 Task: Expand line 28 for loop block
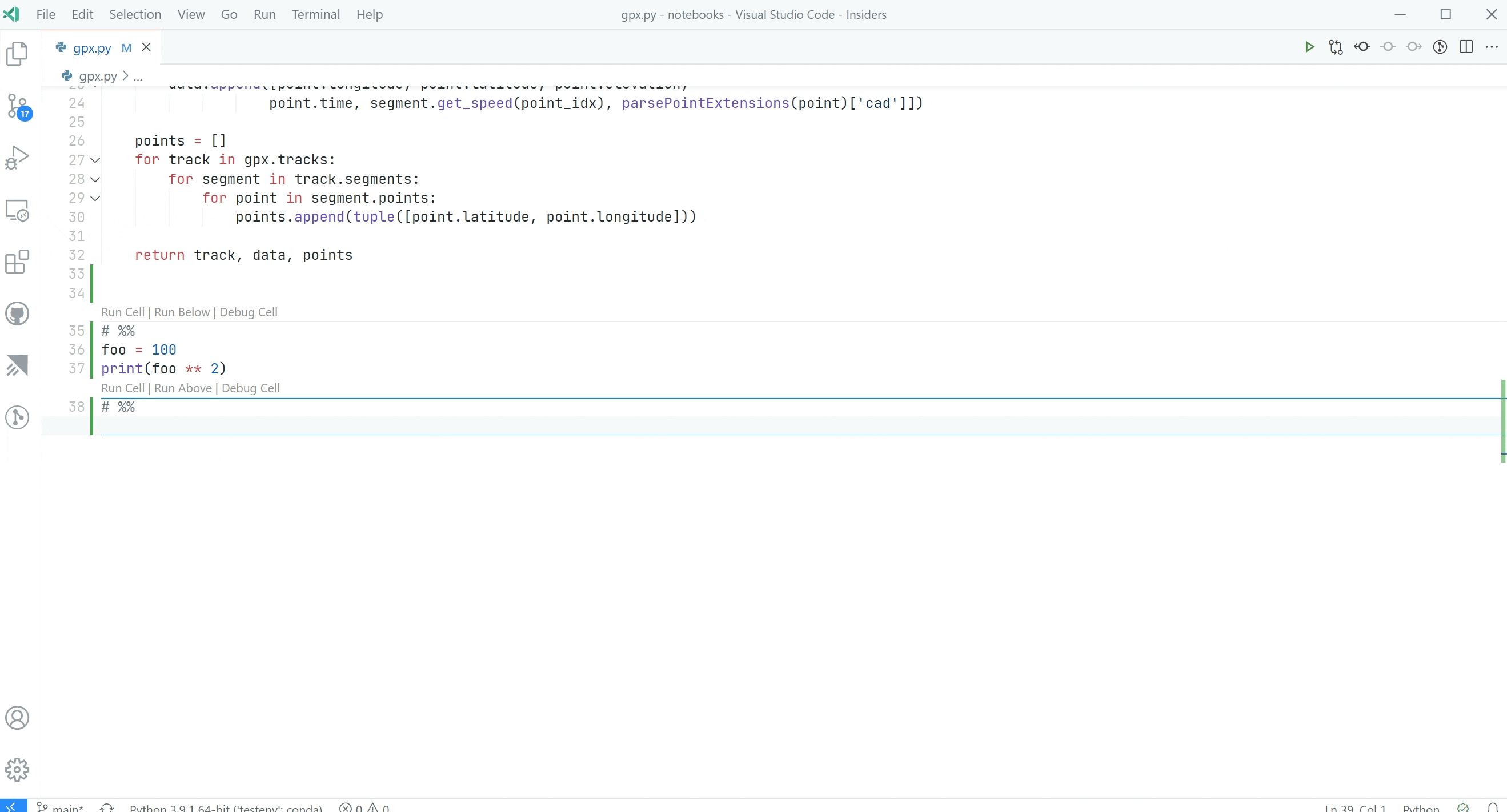[x=95, y=179]
